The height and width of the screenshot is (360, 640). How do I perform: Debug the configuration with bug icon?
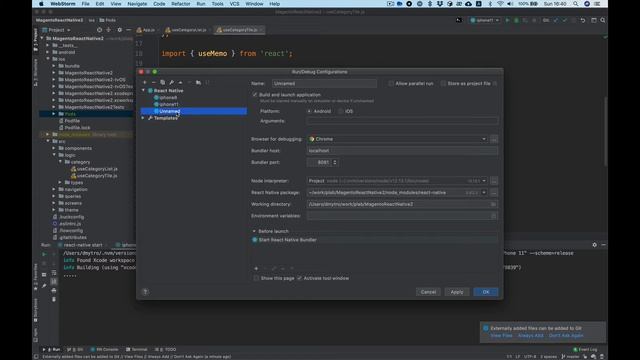(x=516, y=20)
